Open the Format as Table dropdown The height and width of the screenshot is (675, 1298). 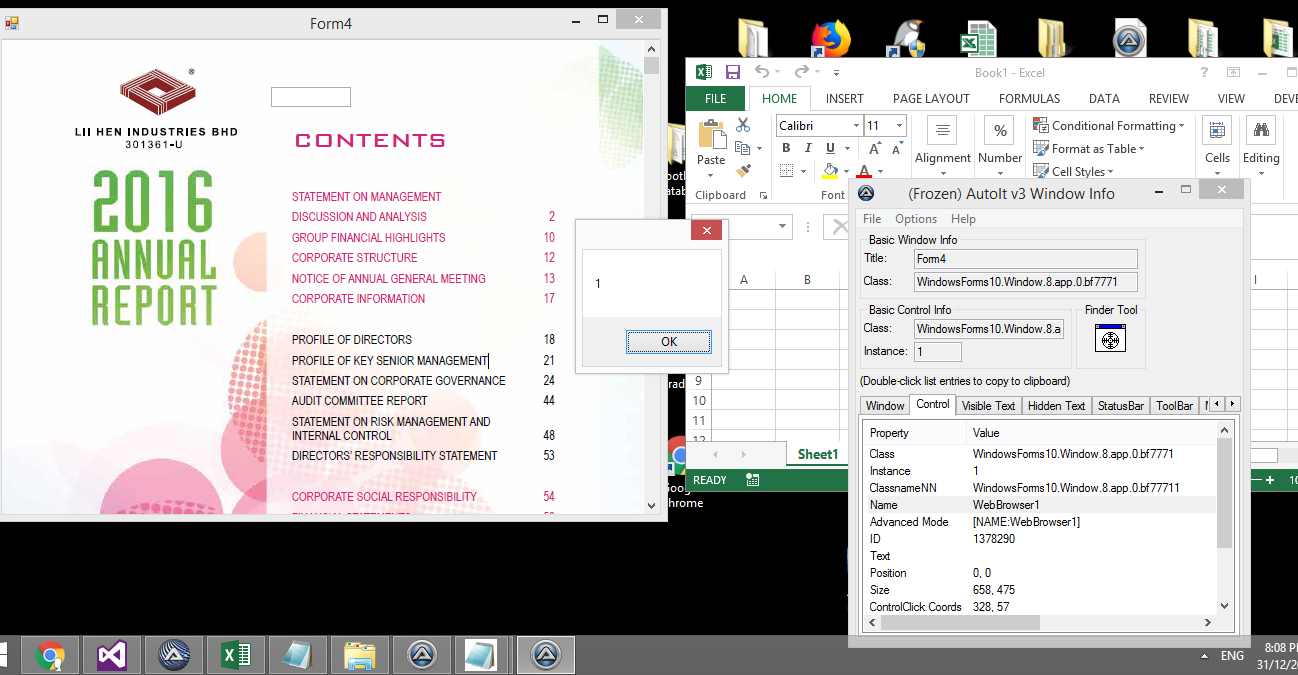pyautogui.click(x=1089, y=149)
